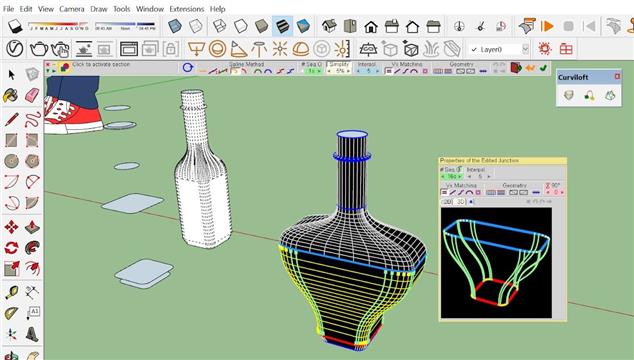The height and width of the screenshot is (360, 634).
Task: Click first Curviloft panel icon (Loft by Spline)
Action: pyautogui.click(x=568, y=95)
